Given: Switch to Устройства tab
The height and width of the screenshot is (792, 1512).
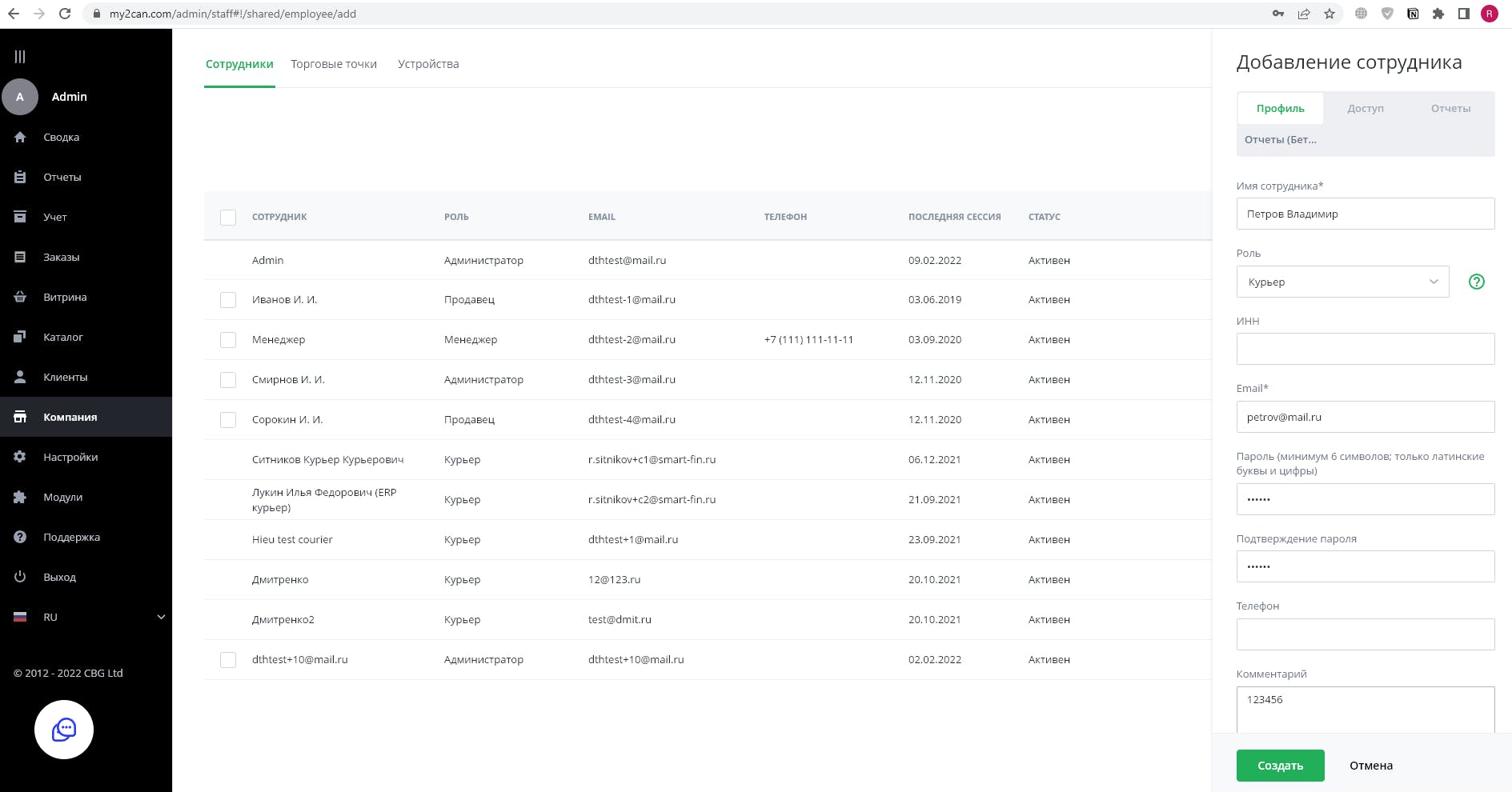Looking at the screenshot, I should tap(428, 64).
